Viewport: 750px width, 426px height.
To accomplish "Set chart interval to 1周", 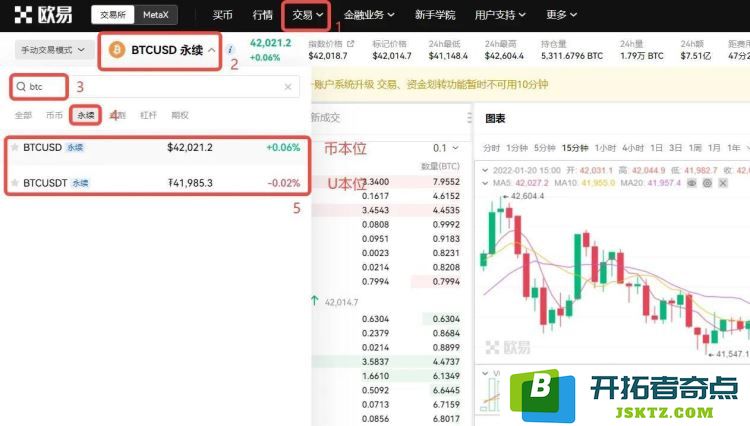I will [695, 148].
